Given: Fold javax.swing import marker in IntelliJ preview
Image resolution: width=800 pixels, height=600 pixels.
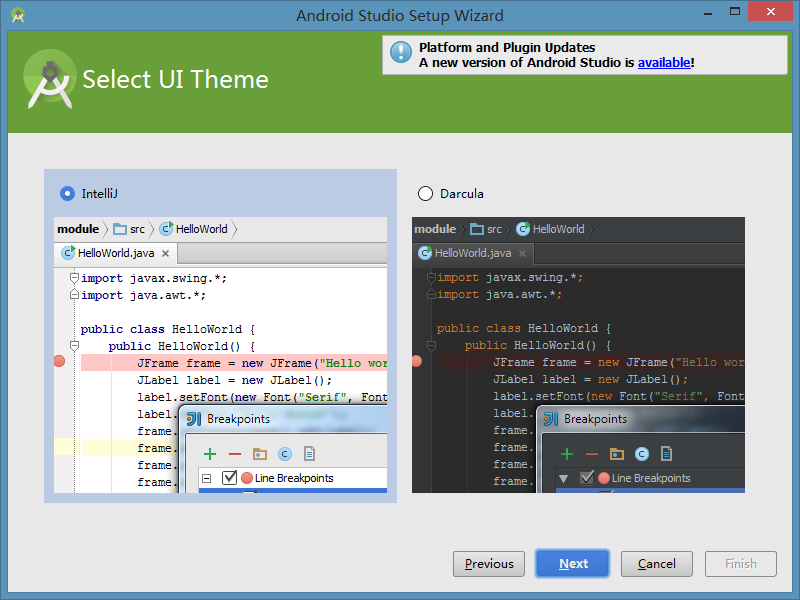Looking at the screenshot, I should (x=74, y=278).
